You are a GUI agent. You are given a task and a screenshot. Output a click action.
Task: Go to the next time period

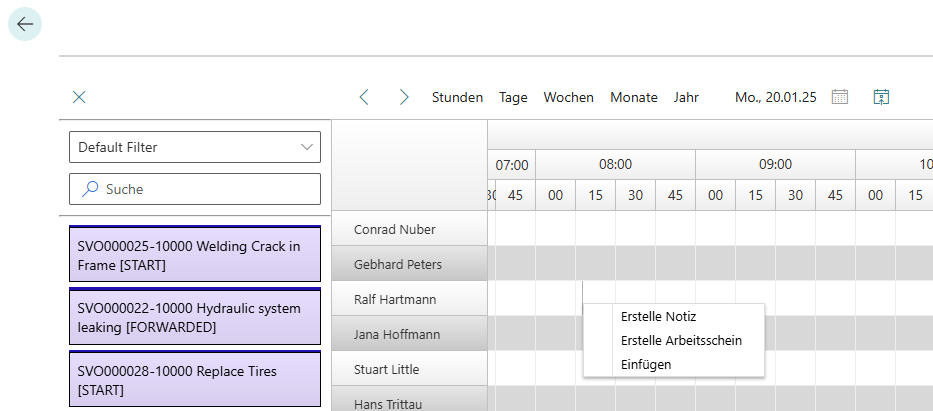click(404, 97)
